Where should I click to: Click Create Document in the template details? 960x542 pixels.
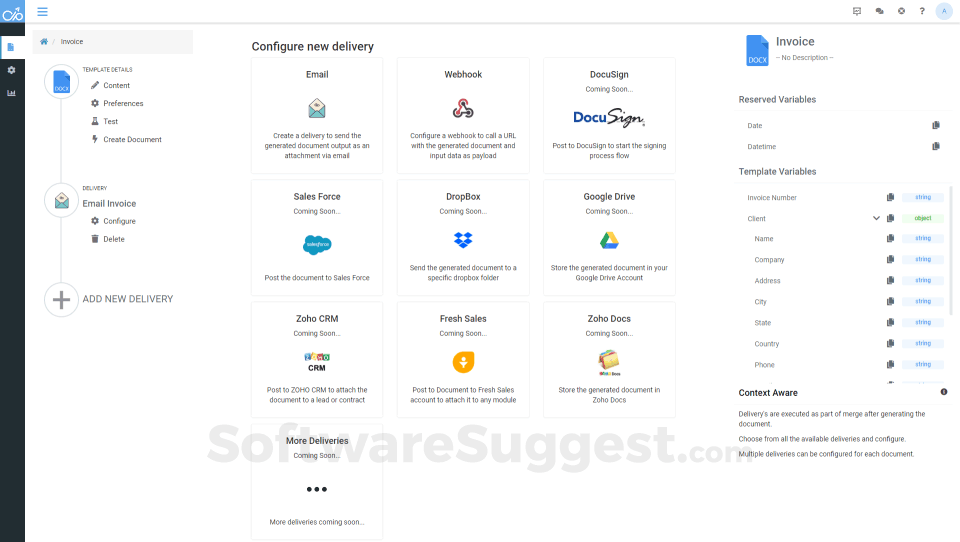tap(132, 139)
